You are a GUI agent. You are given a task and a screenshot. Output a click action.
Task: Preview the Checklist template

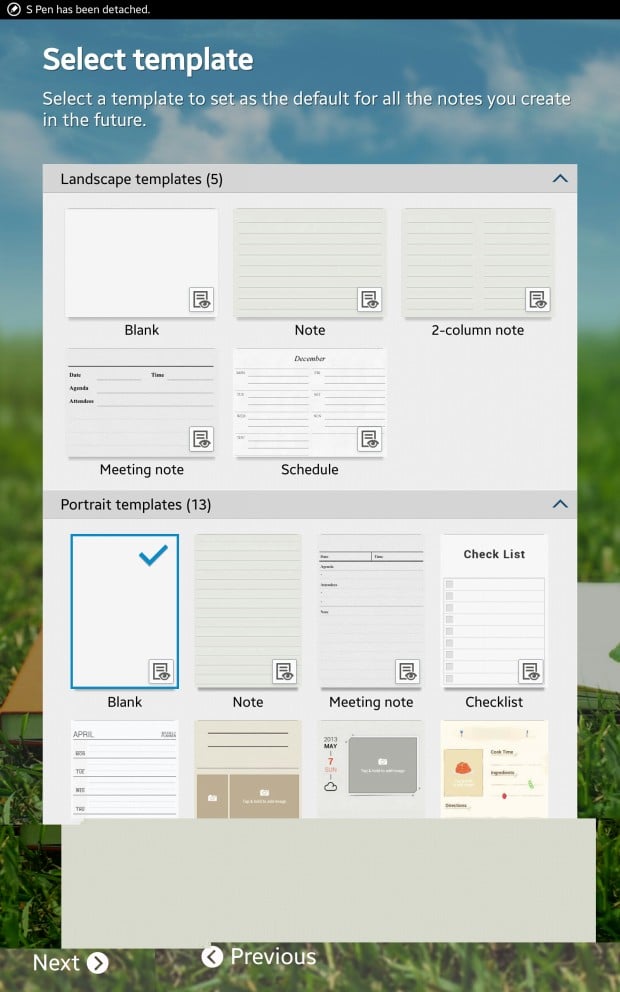[531, 671]
